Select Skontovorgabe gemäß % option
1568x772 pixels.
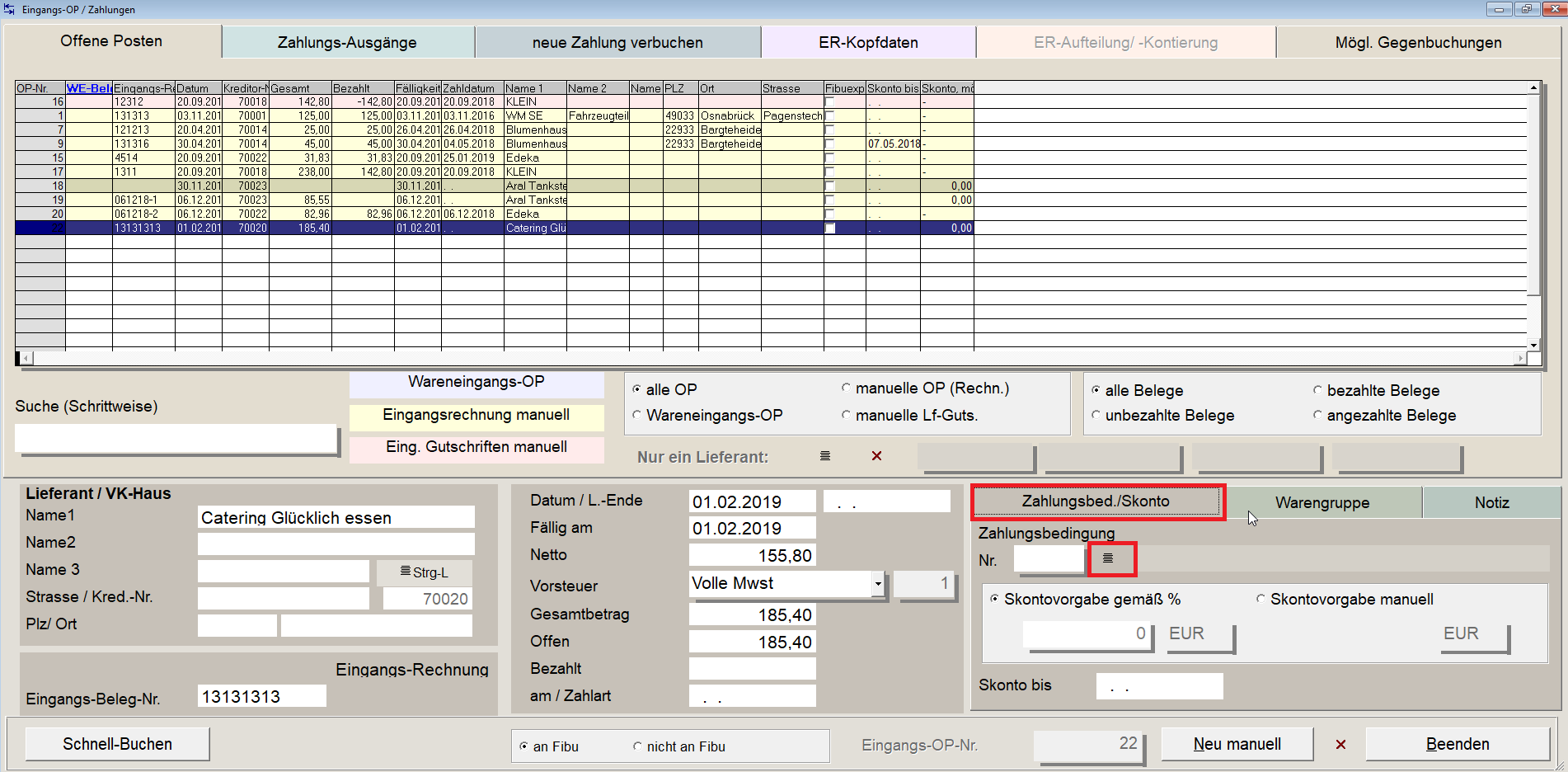point(994,599)
